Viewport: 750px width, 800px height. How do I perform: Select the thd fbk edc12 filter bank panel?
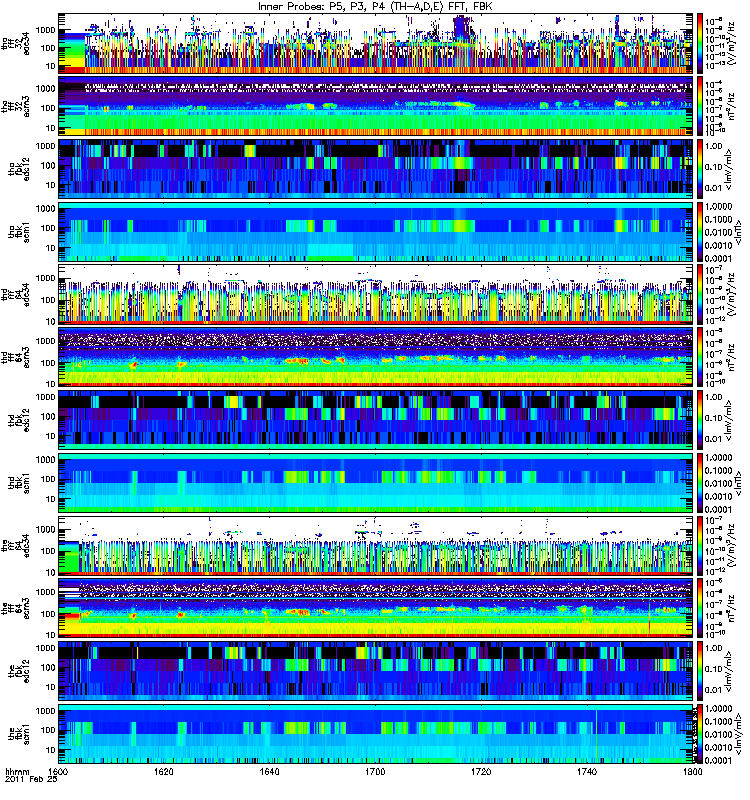tap(376, 420)
